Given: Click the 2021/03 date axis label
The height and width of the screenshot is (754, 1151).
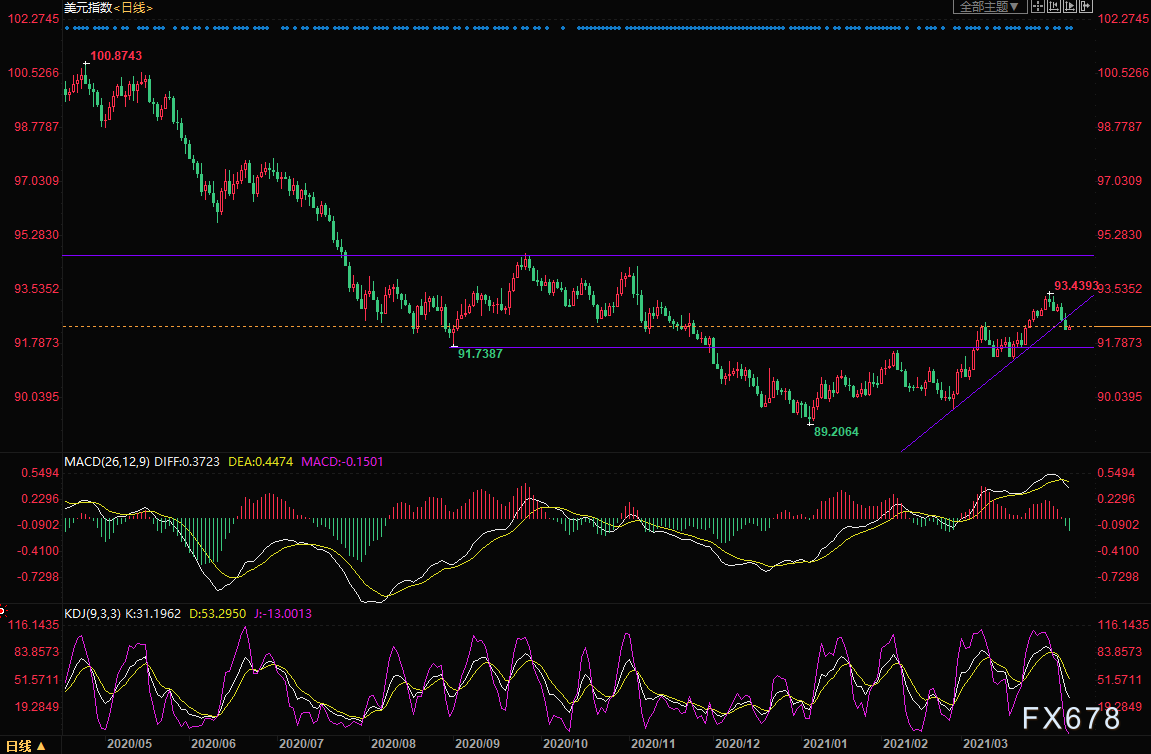Looking at the screenshot, I should [x=985, y=744].
